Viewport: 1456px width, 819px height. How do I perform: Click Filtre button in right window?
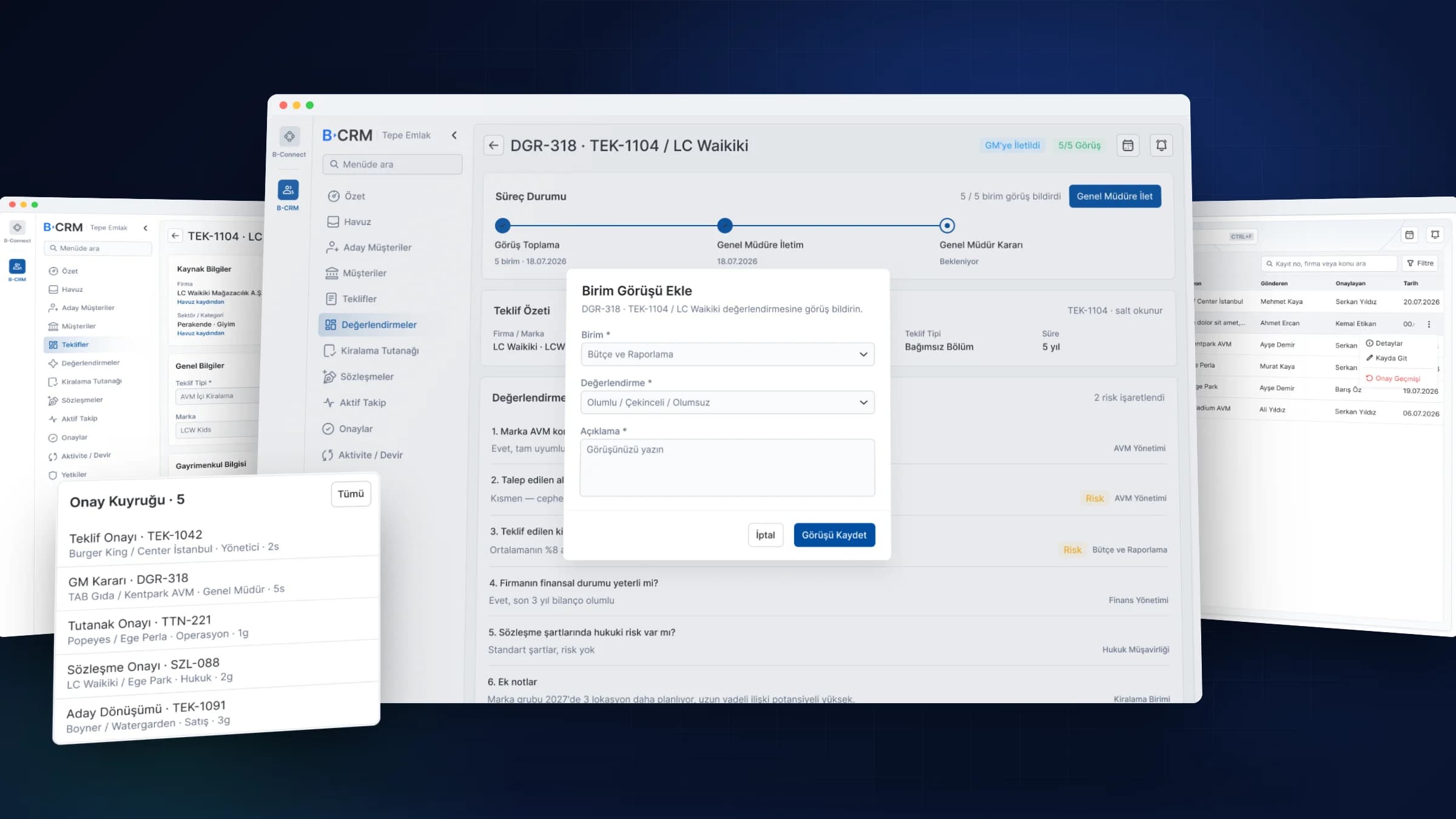click(x=1420, y=263)
